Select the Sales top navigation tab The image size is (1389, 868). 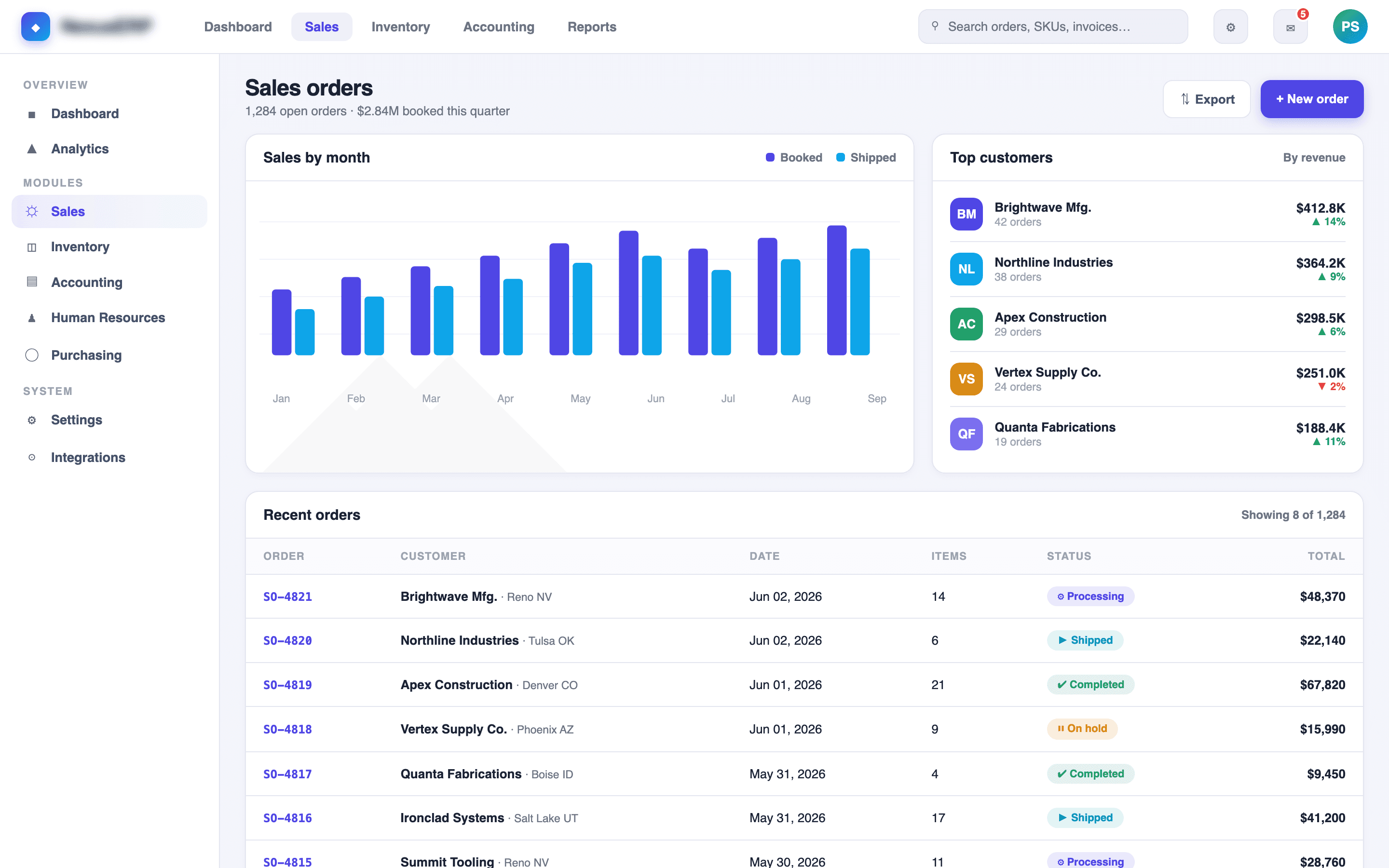(321, 27)
